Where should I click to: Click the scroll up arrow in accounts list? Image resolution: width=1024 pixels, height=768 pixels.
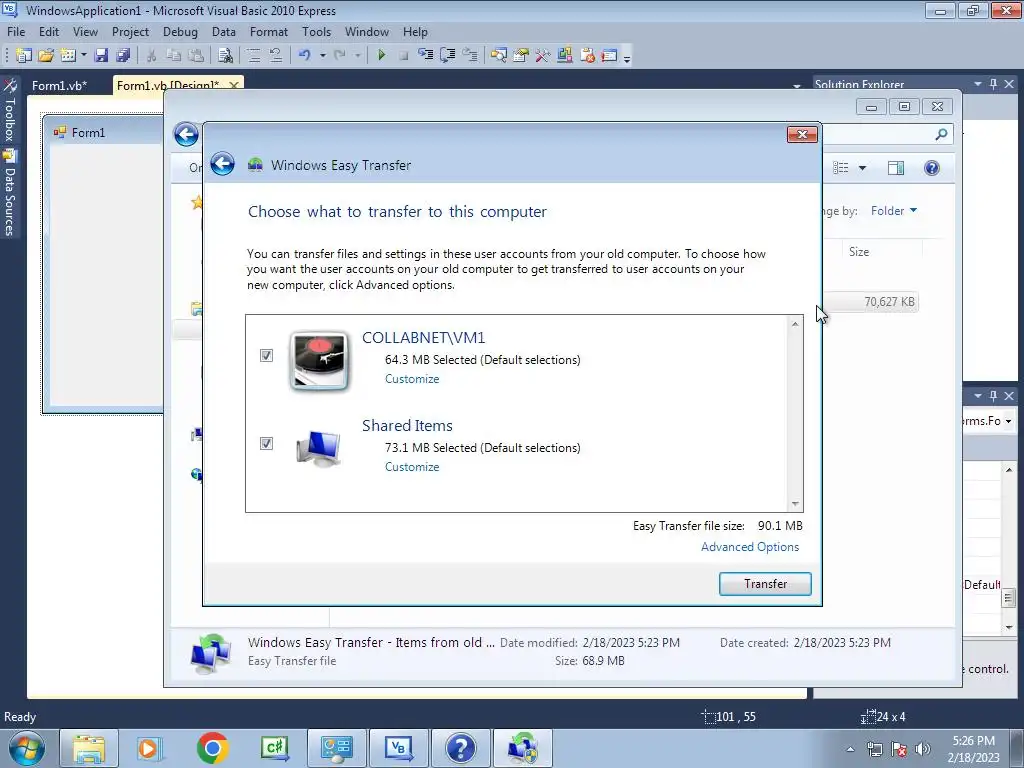click(795, 324)
